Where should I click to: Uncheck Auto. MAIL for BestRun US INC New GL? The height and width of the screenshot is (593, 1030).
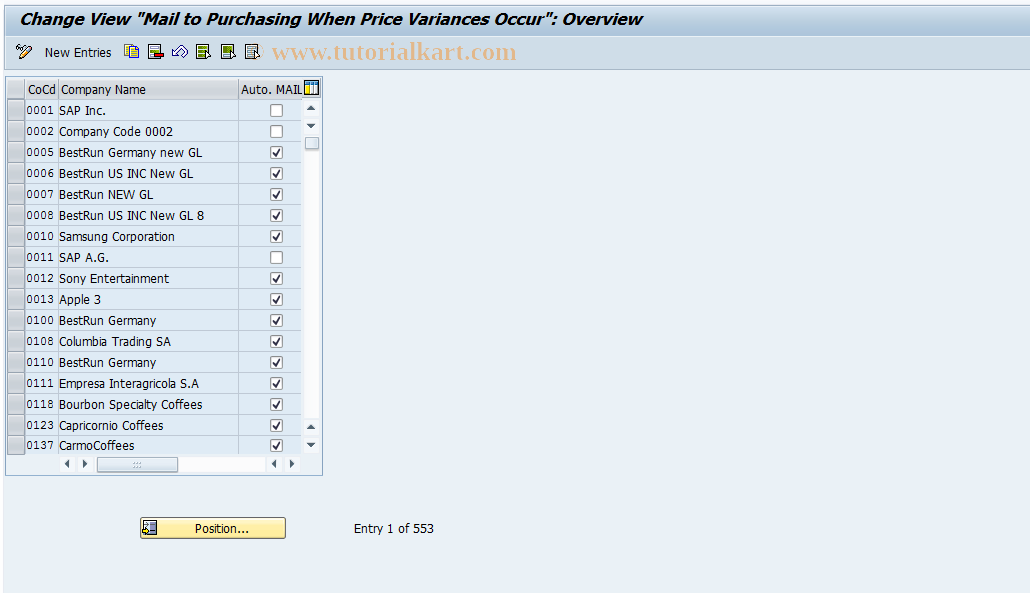pyautogui.click(x=277, y=173)
